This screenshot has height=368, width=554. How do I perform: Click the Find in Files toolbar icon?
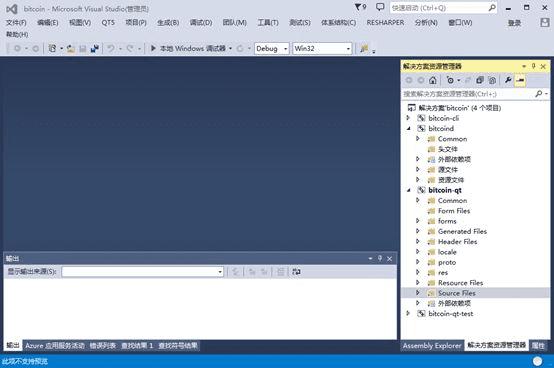point(364,48)
